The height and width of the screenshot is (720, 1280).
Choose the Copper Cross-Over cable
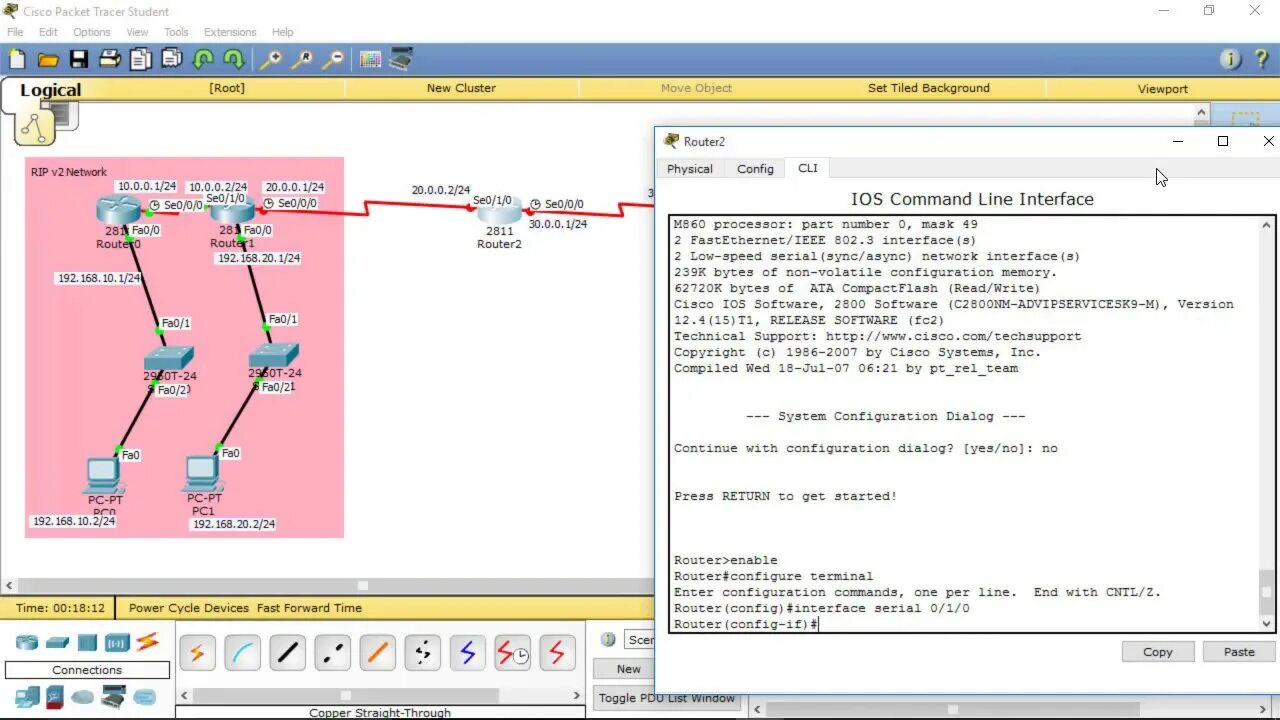[x=332, y=654]
